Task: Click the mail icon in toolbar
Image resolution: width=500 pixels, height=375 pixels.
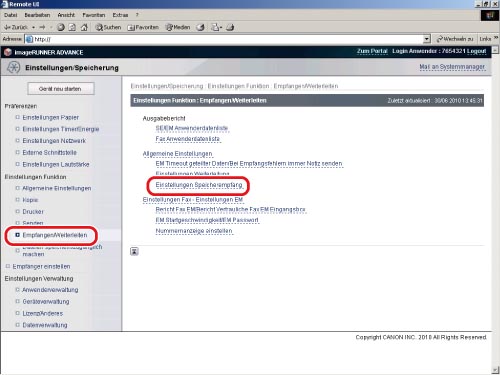Action: (216, 27)
